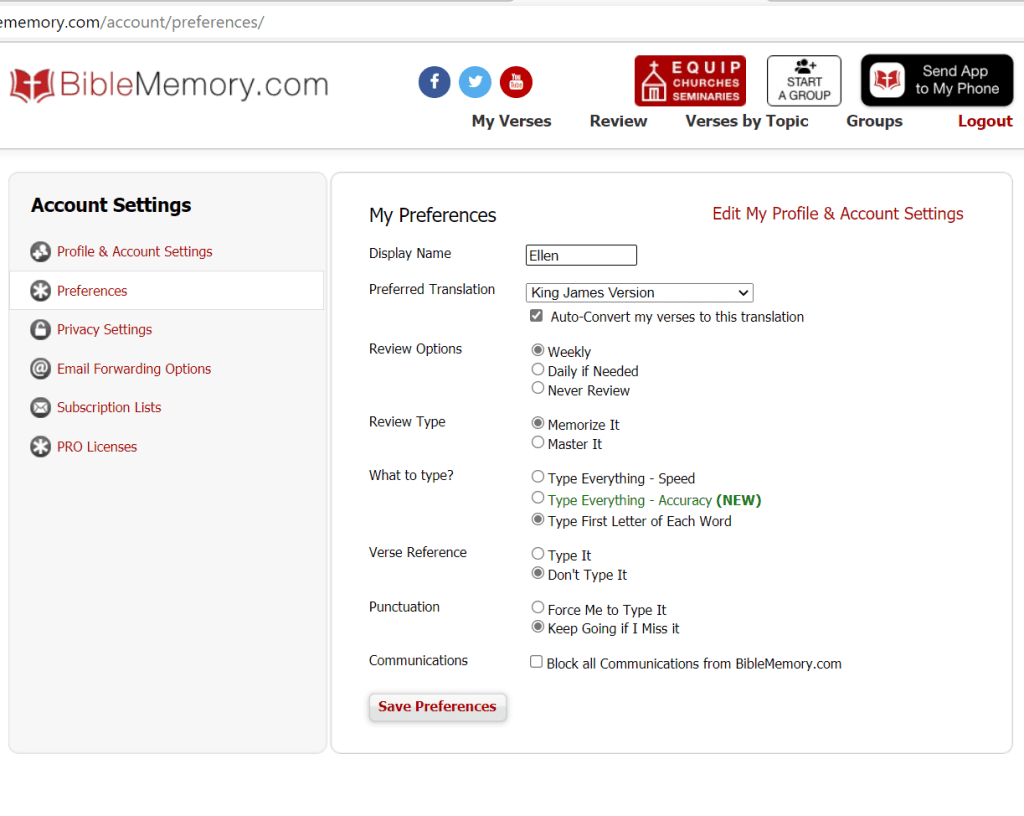Select Daily if Needed review option
Screen dimensions: 1024x816
point(537,369)
